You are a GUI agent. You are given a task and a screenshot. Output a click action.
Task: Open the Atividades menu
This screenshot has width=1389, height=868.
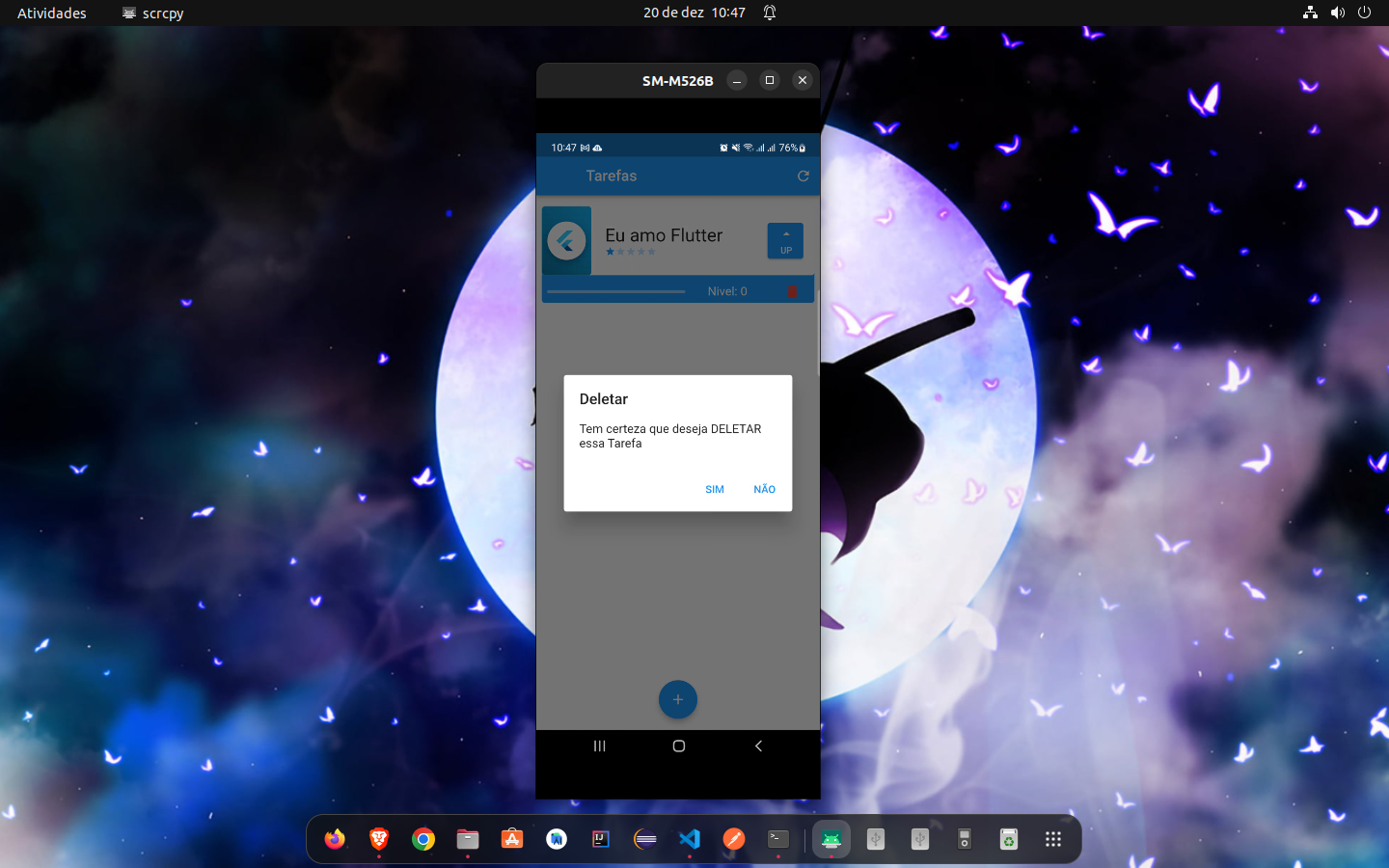50,13
